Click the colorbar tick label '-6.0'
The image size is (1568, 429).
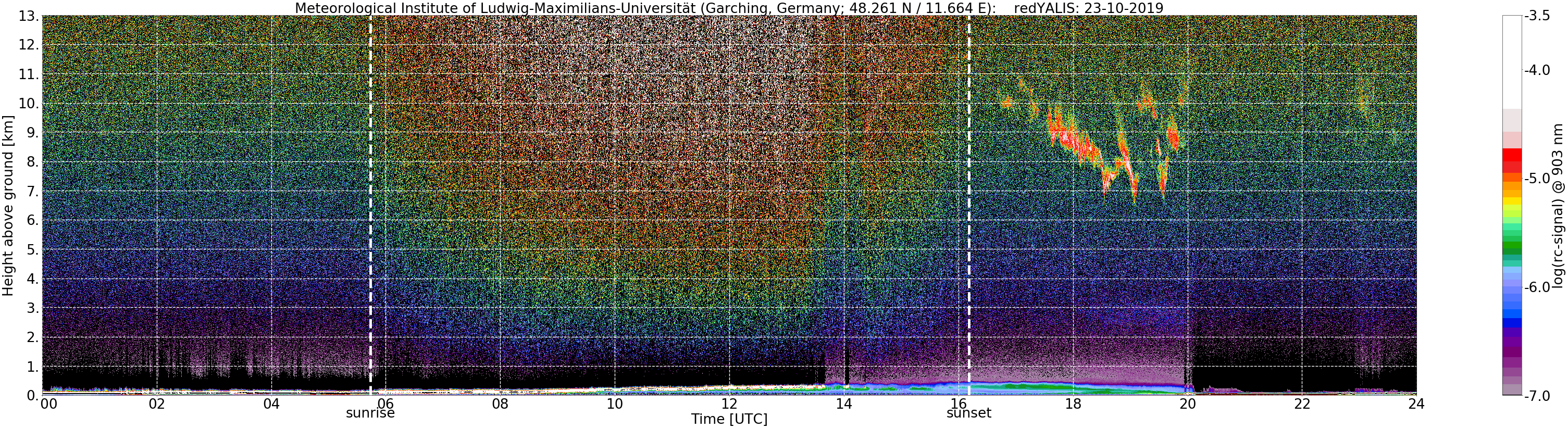click(1537, 287)
